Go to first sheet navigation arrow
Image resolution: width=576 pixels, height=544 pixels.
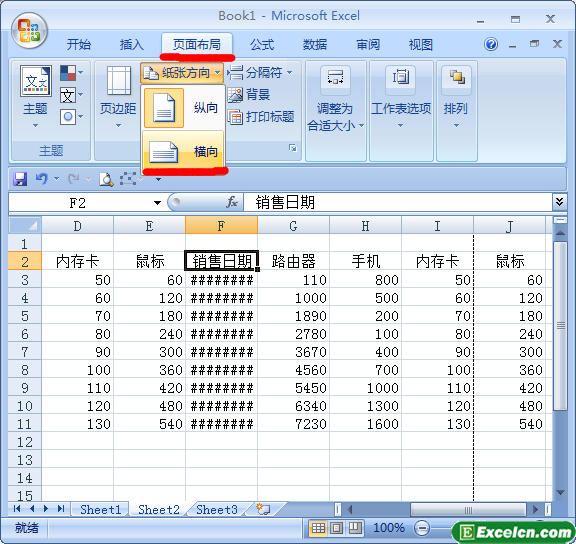[17, 508]
